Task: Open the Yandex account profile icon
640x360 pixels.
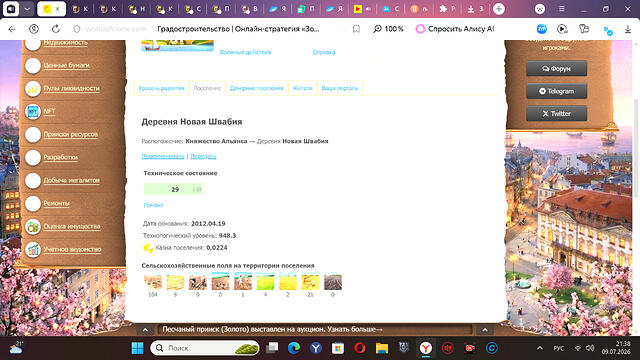Action: [x=34, y=29]
